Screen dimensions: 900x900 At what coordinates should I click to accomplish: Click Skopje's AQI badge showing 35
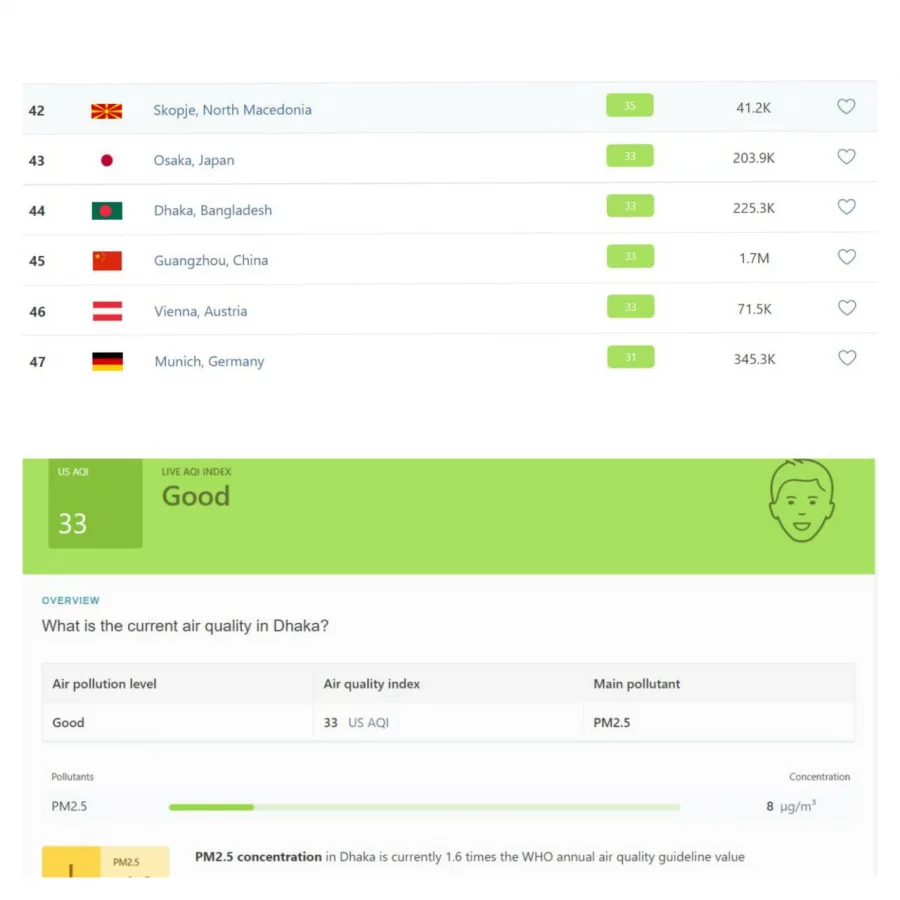[629, 105]
